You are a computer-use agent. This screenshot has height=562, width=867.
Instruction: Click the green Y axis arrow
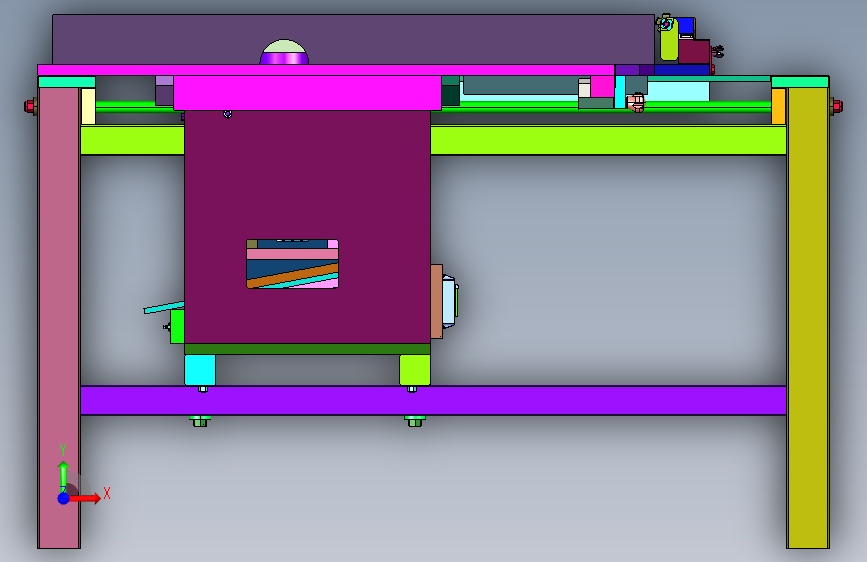coord(64,476)
